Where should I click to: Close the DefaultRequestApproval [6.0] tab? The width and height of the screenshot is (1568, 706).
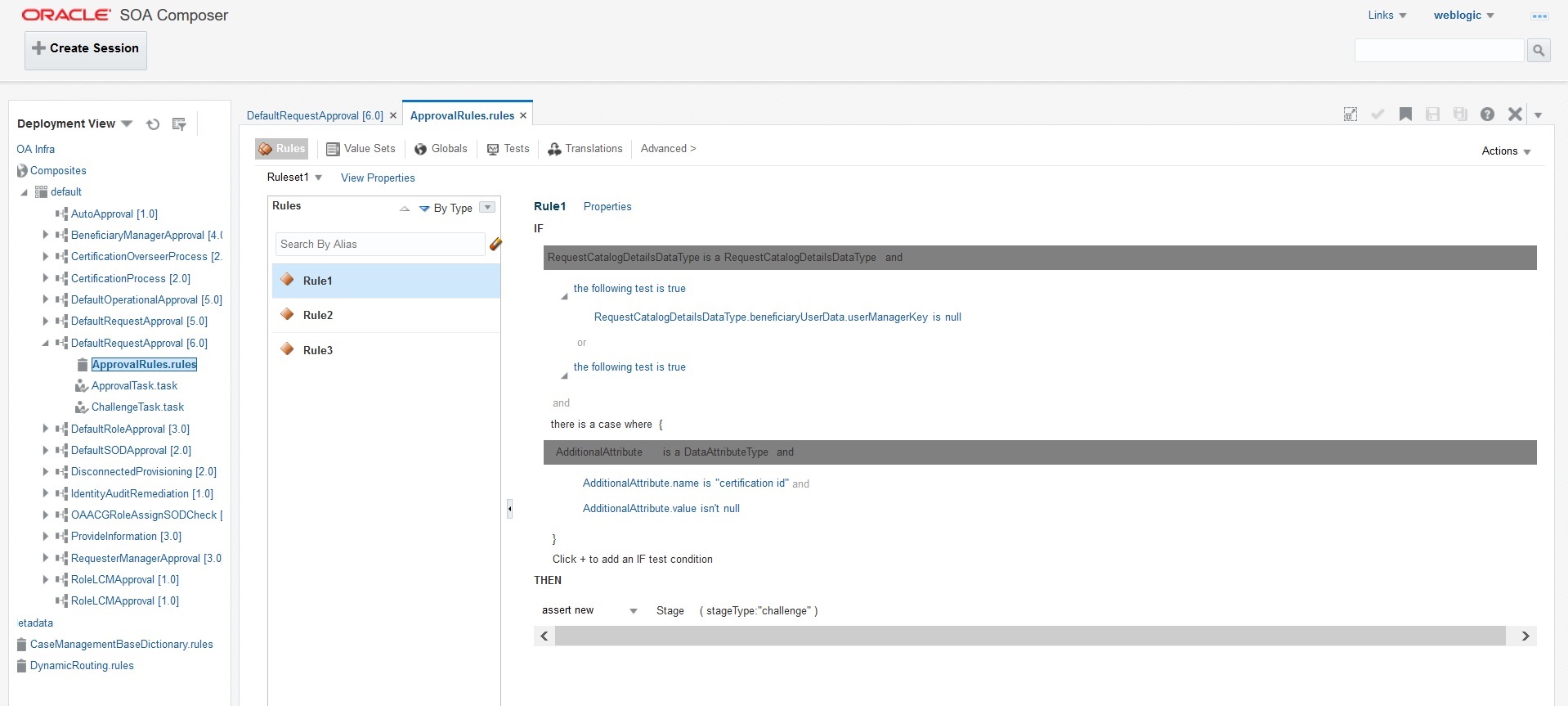pos(393,115)
